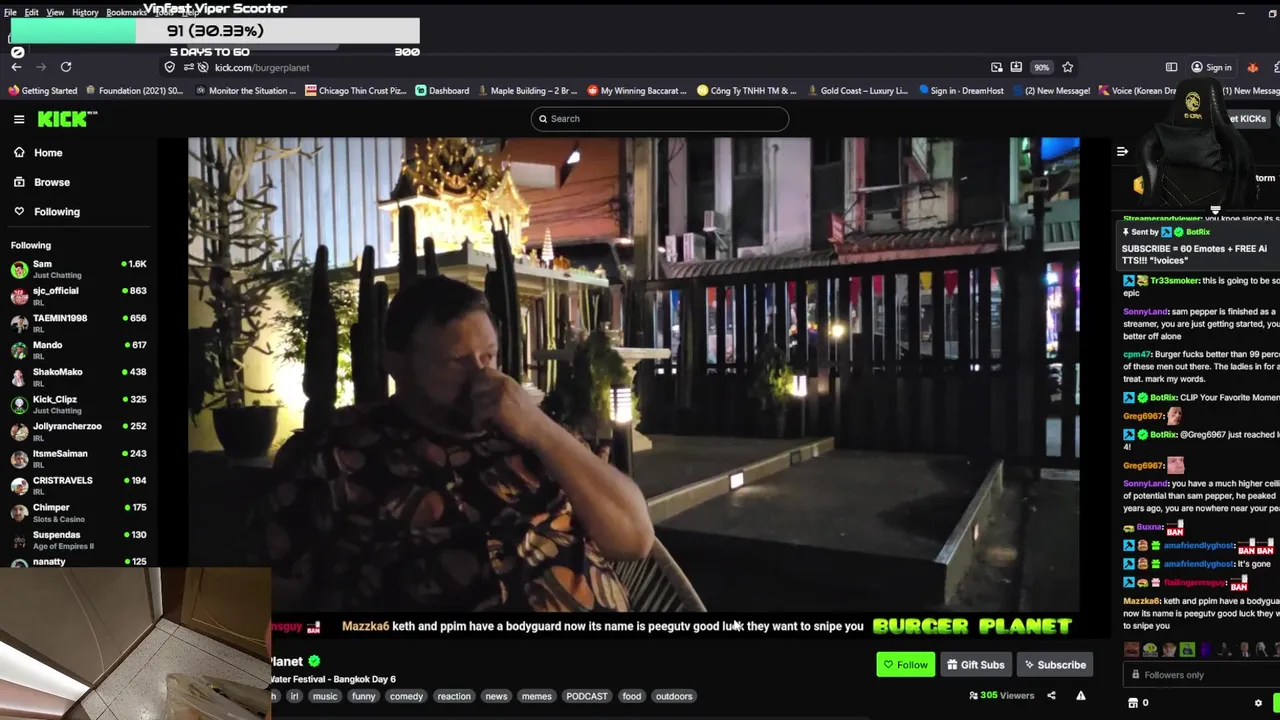The width and height of the screenshot is (1280, 720).
Task: Reload the current page
Action: coord(66,67)
